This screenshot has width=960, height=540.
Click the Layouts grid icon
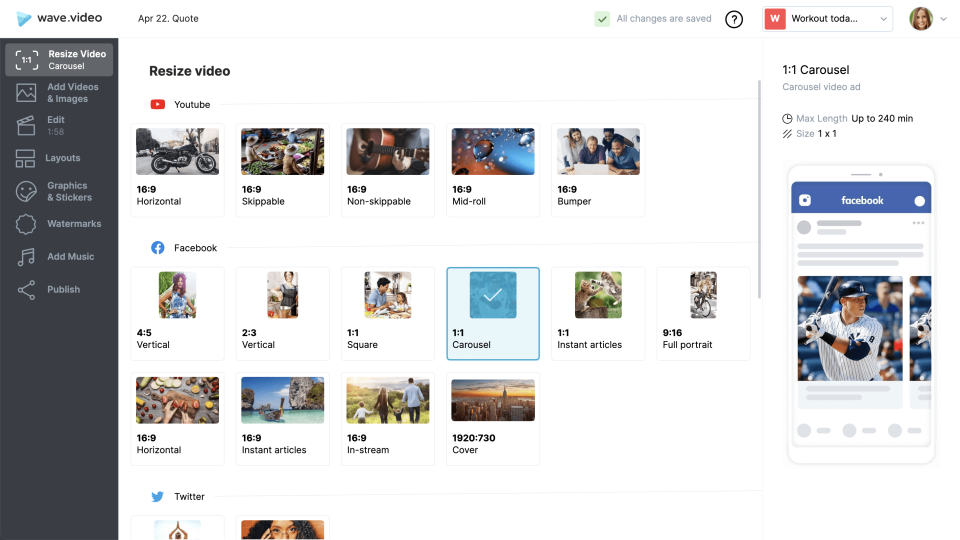point(26,159)
